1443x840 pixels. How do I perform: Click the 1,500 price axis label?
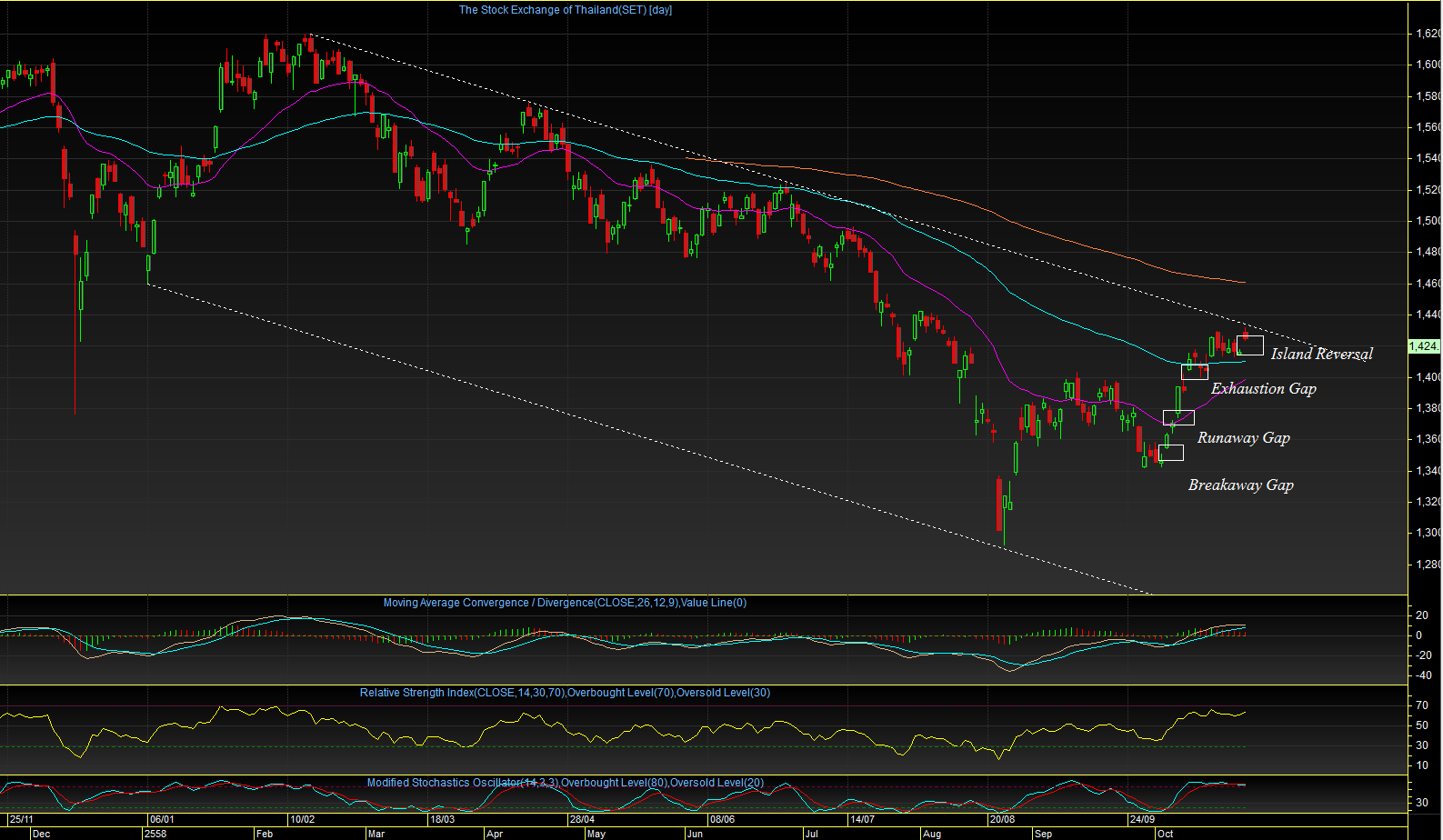click(x=1428, y=221)
